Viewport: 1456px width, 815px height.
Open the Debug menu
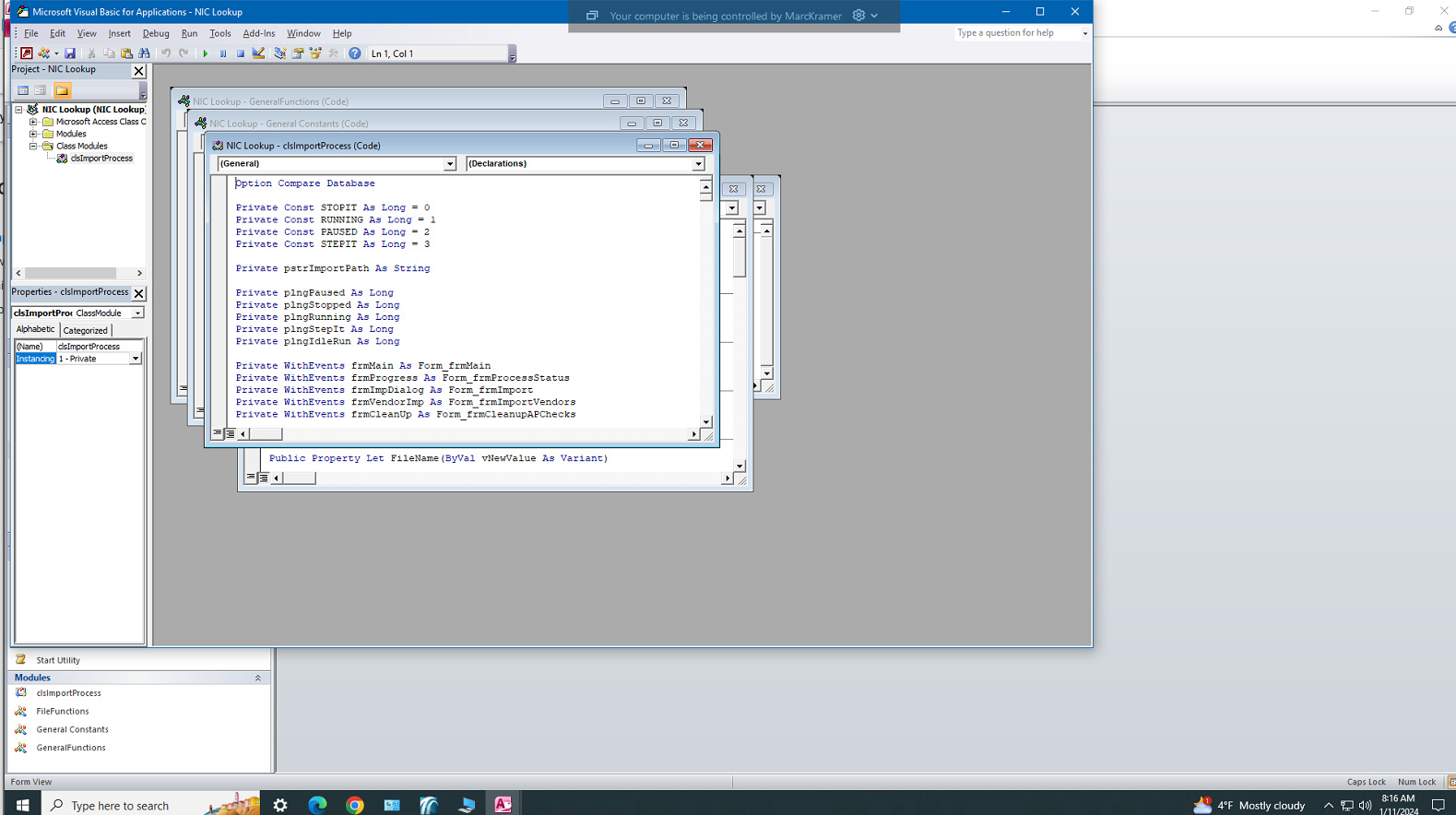point(156,33)
